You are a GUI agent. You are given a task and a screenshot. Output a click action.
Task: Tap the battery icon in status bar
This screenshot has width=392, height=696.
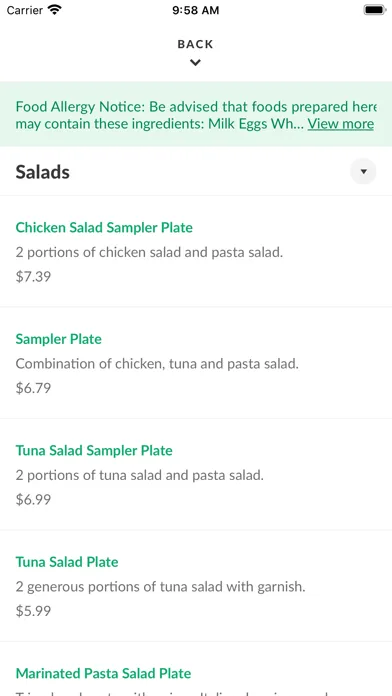(x=375, y=10)
